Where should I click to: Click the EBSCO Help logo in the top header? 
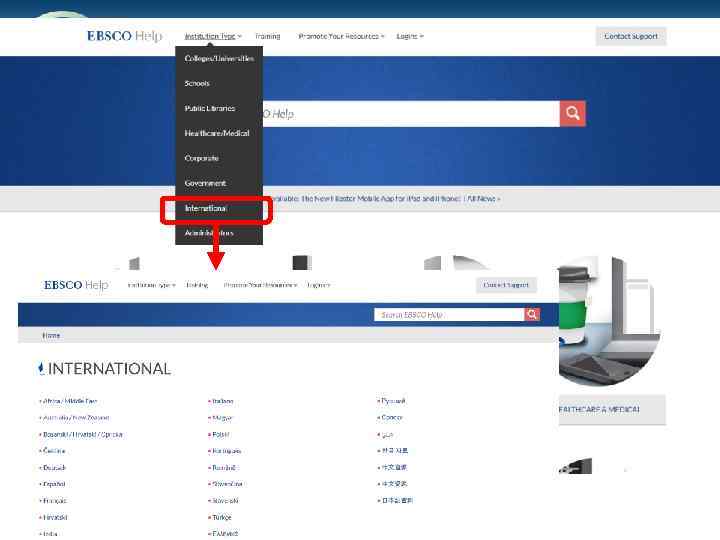click(124, 36)
